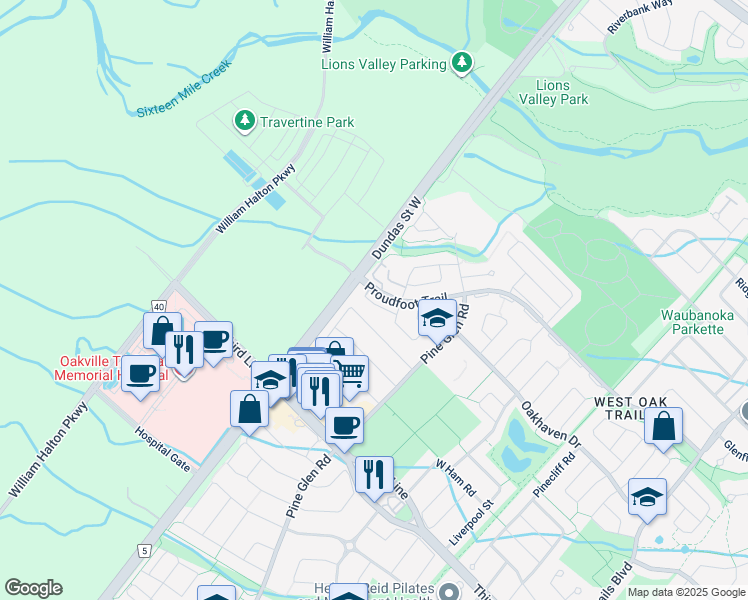Click the Google logo

click(x=33, y=588)
